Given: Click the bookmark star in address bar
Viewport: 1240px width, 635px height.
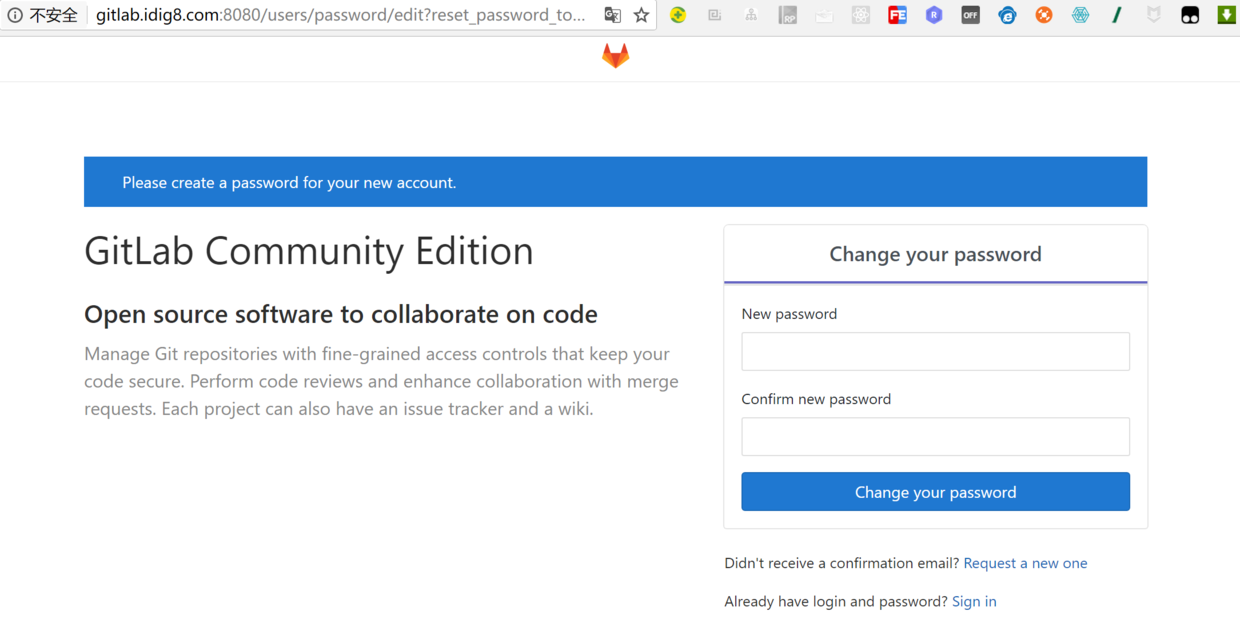Looking at the screenshot, I should 639,15.
